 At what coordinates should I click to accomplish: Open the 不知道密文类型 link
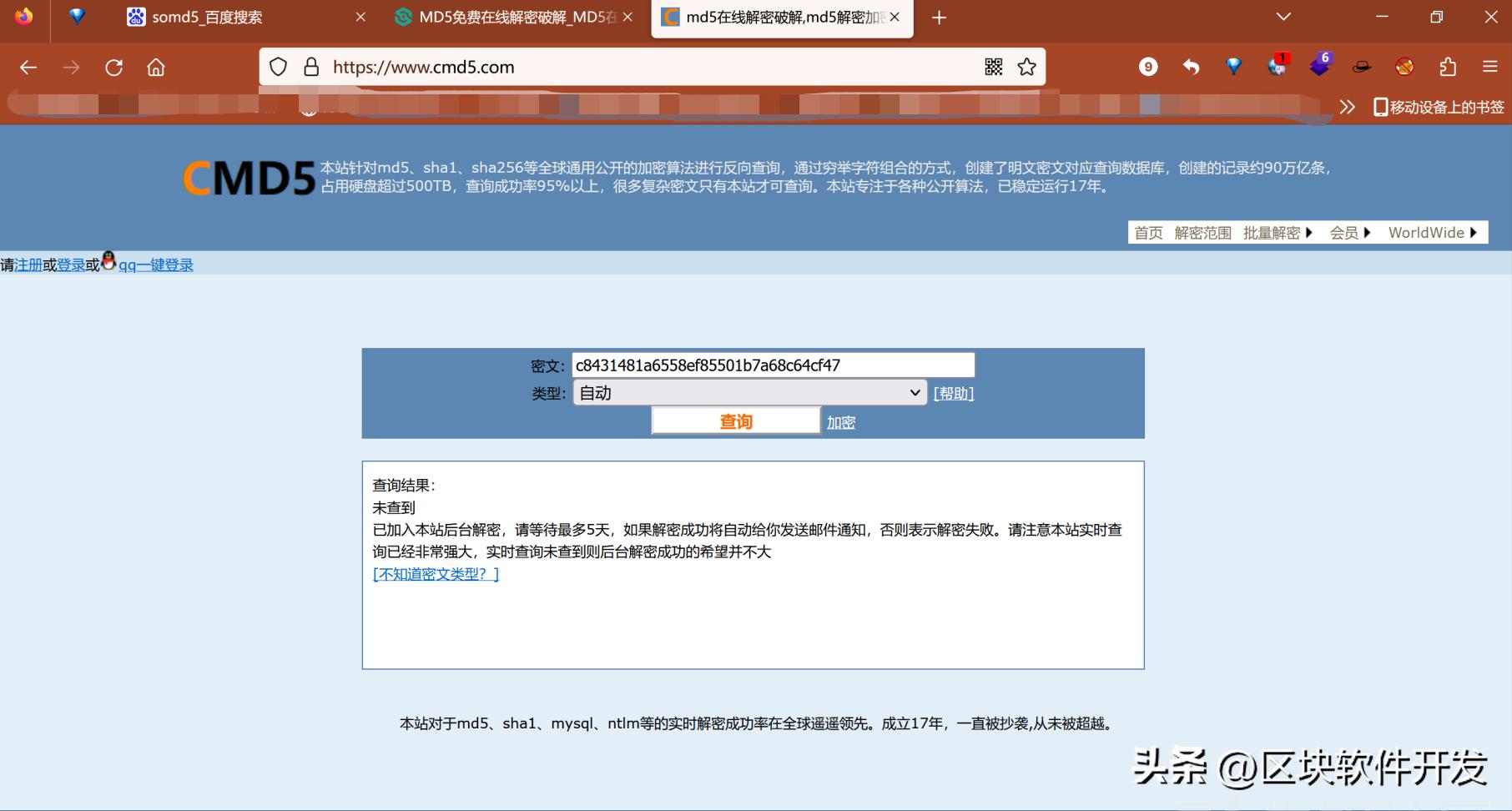pos(435,573)
